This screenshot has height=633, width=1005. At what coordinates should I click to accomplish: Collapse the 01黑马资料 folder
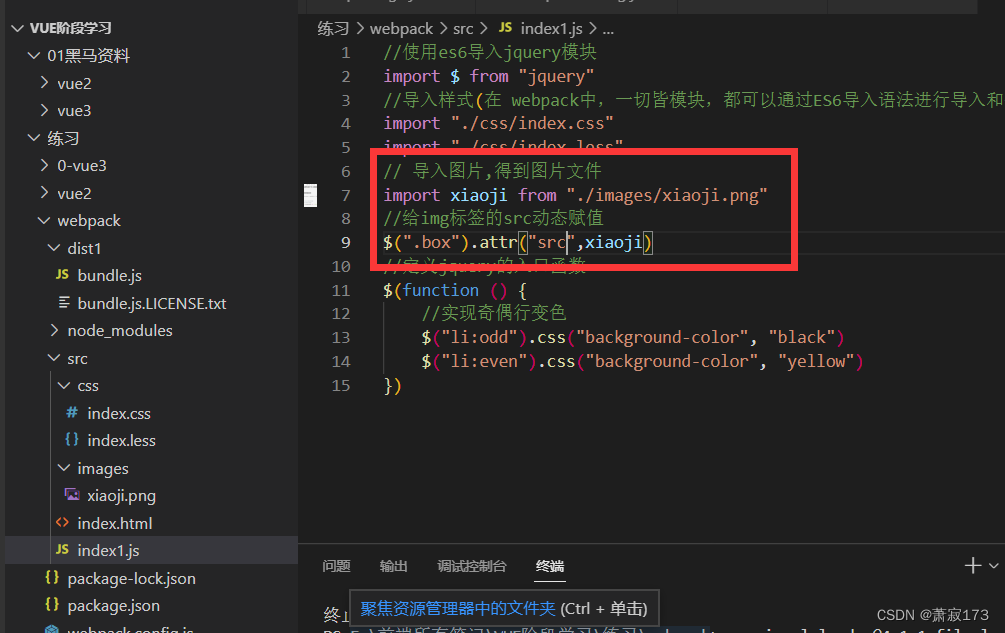point(34,56)
